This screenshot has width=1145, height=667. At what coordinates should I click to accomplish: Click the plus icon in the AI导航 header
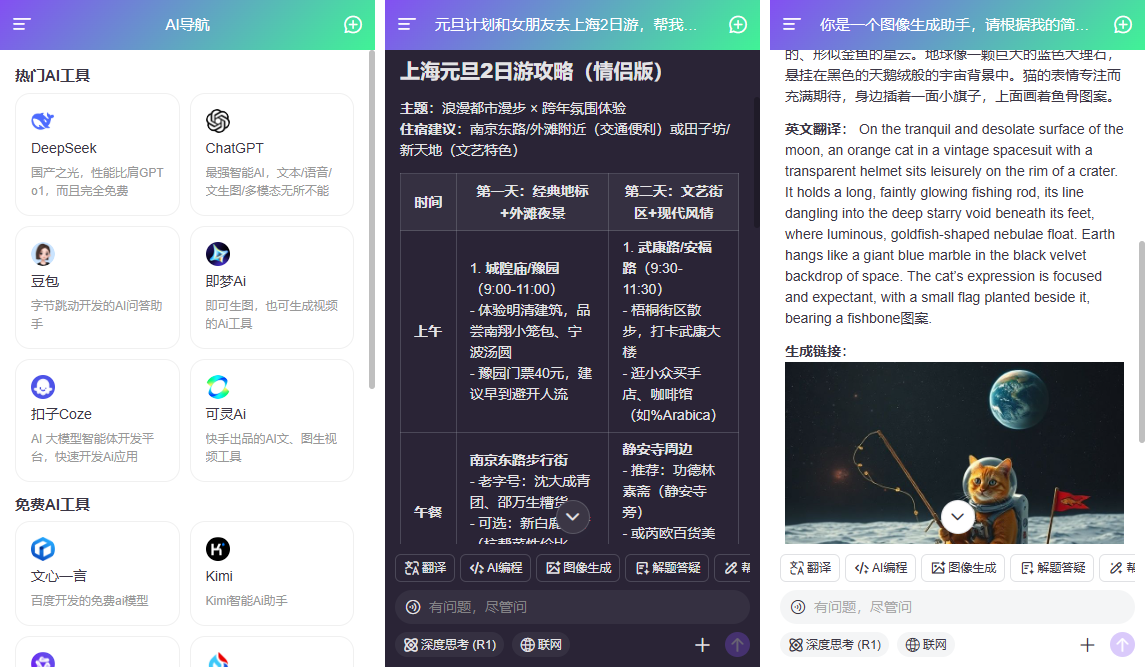pos(352,25)
